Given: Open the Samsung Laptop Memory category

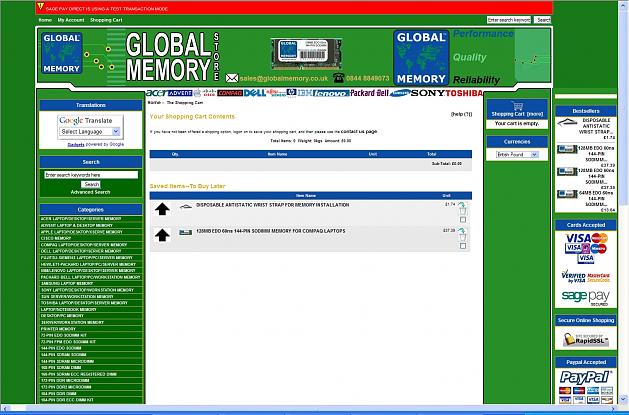Looking at the screenshot, I should point(67,283).
